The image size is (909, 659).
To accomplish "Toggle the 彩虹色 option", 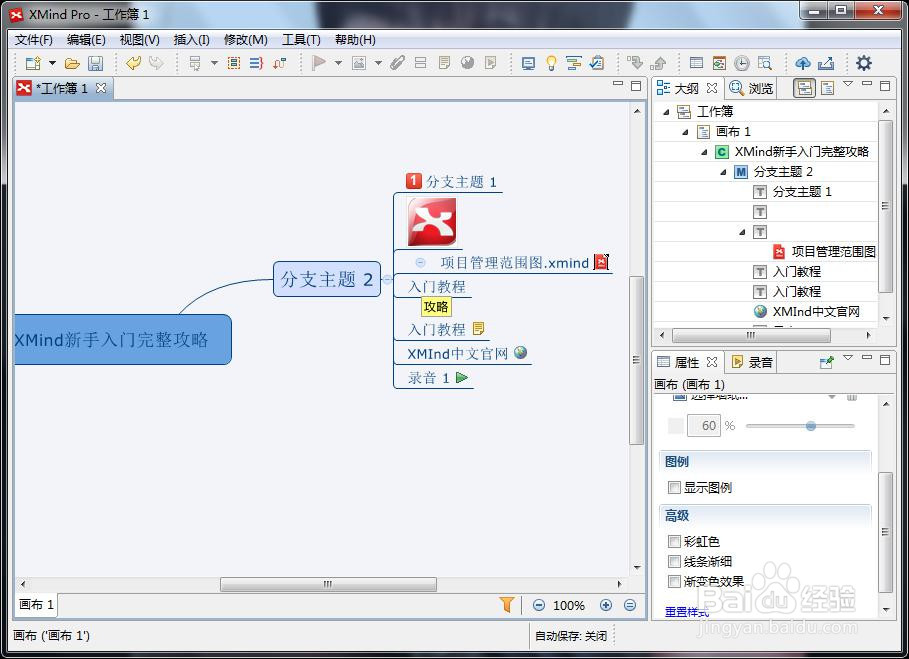I will (675, 541).
